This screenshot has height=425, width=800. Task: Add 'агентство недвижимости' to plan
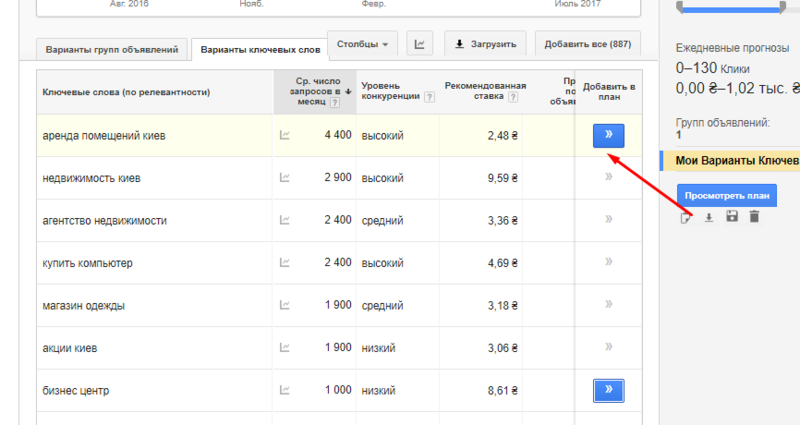(608, 219)
